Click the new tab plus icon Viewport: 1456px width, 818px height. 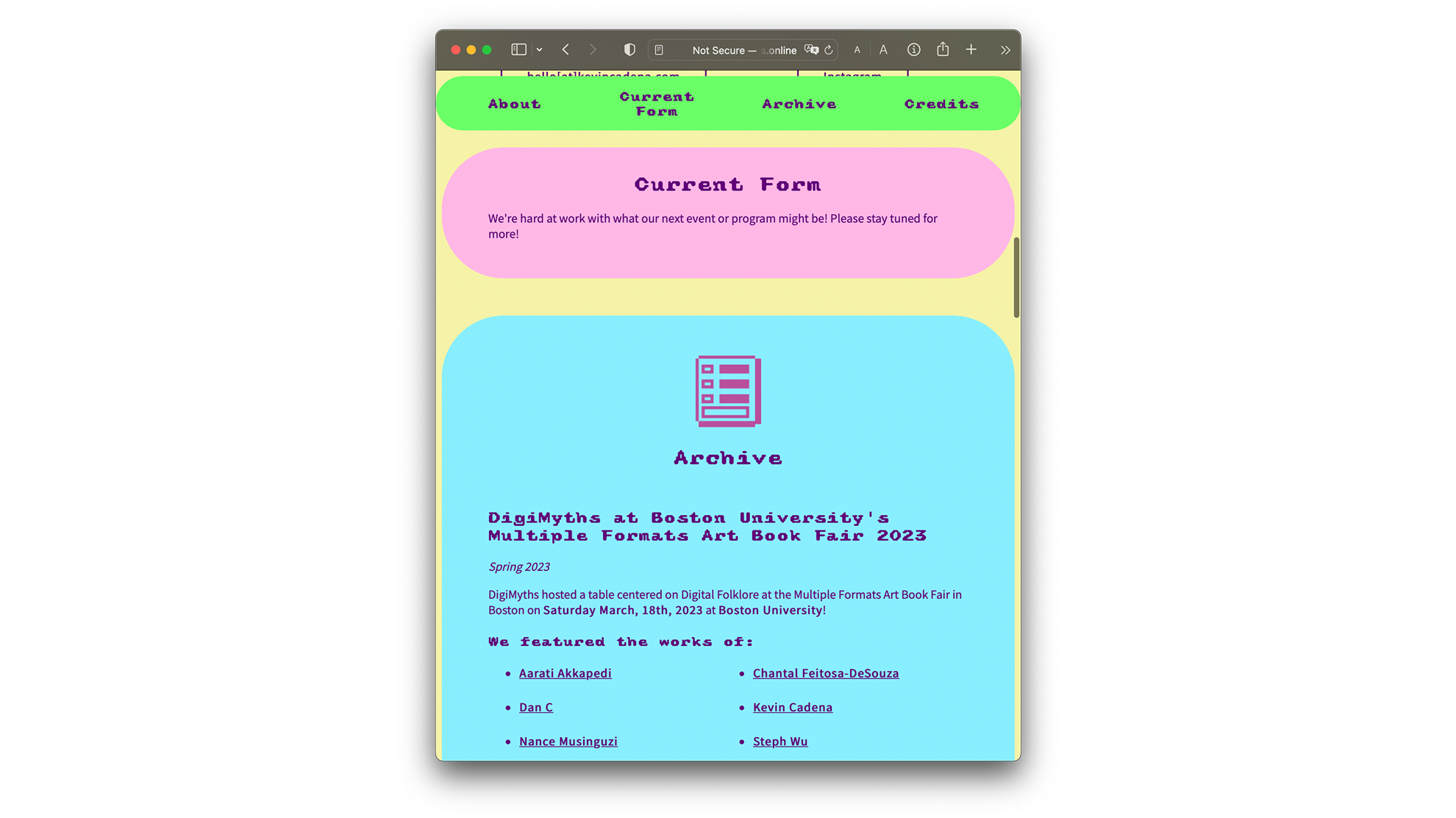click(x=971, y=49)
